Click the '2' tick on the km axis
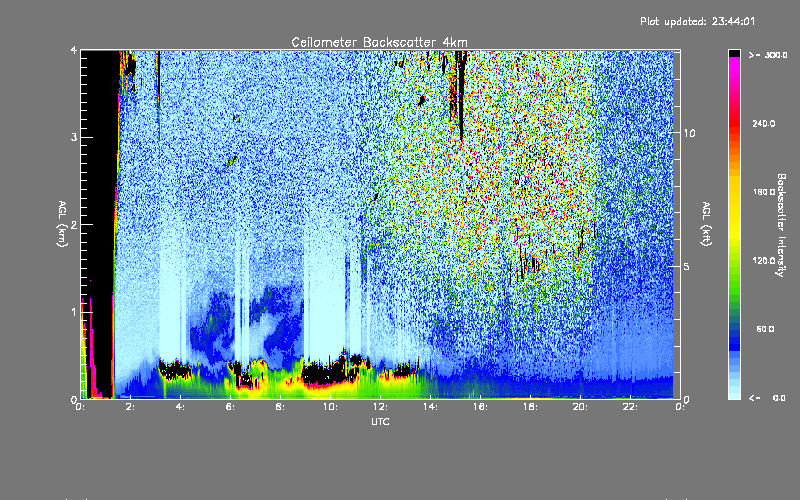This screenshot has width=800, height=500. 74,224
